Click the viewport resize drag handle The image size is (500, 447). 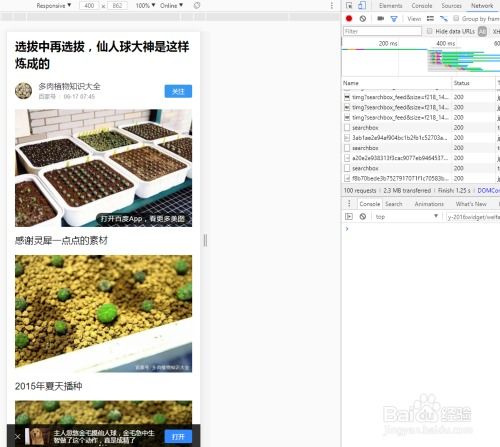tap(205, 240)
